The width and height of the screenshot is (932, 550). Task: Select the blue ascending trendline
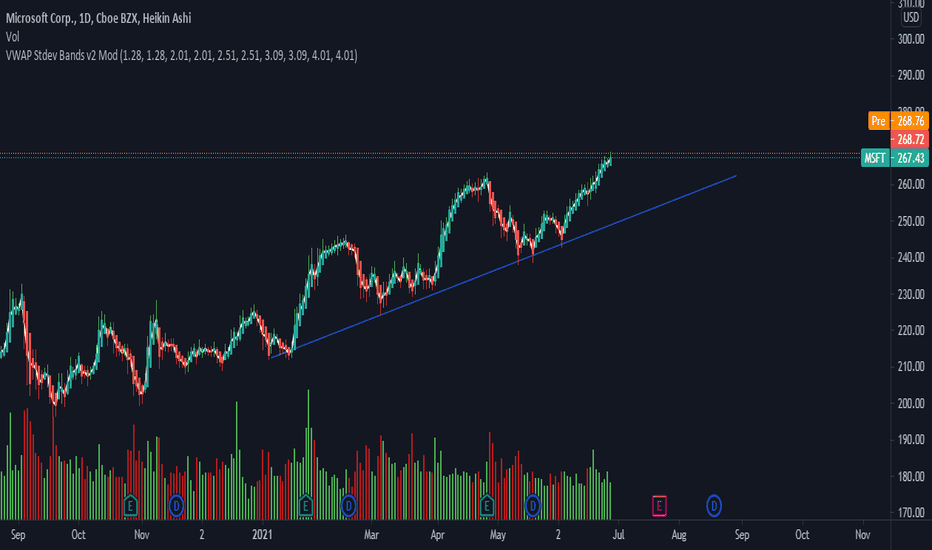click(503, 266)
